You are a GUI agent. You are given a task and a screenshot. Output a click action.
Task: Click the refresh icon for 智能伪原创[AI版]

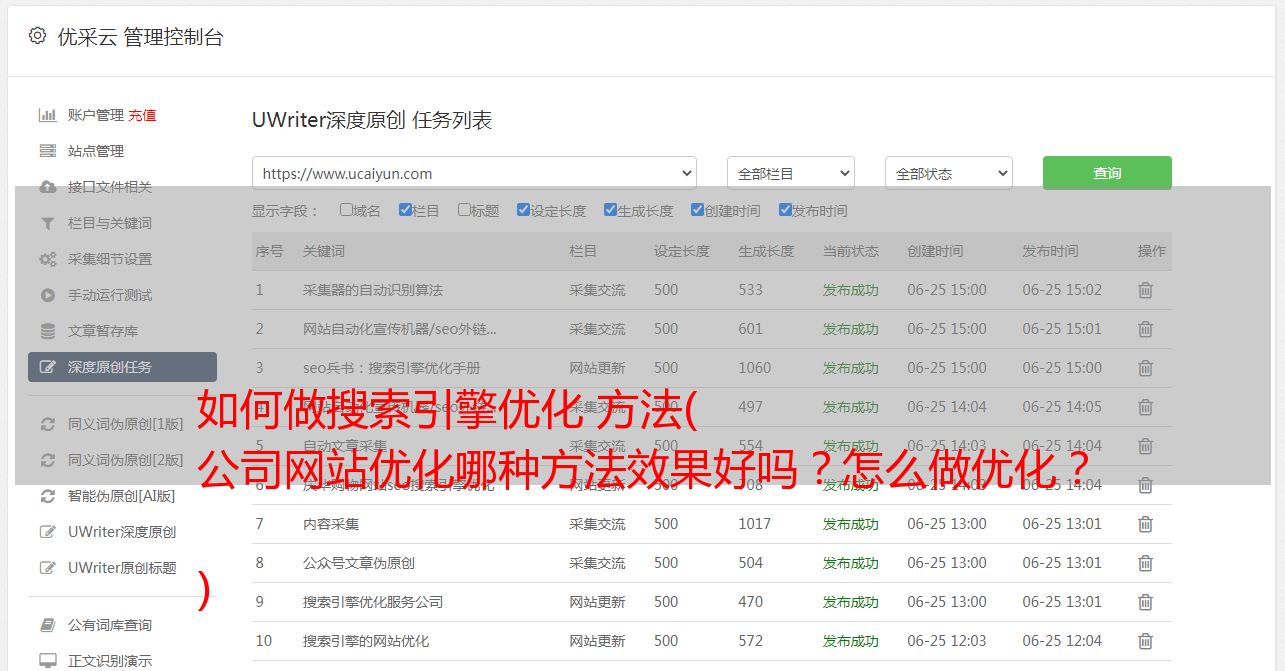pyautogui.click(x=47, y=496)
